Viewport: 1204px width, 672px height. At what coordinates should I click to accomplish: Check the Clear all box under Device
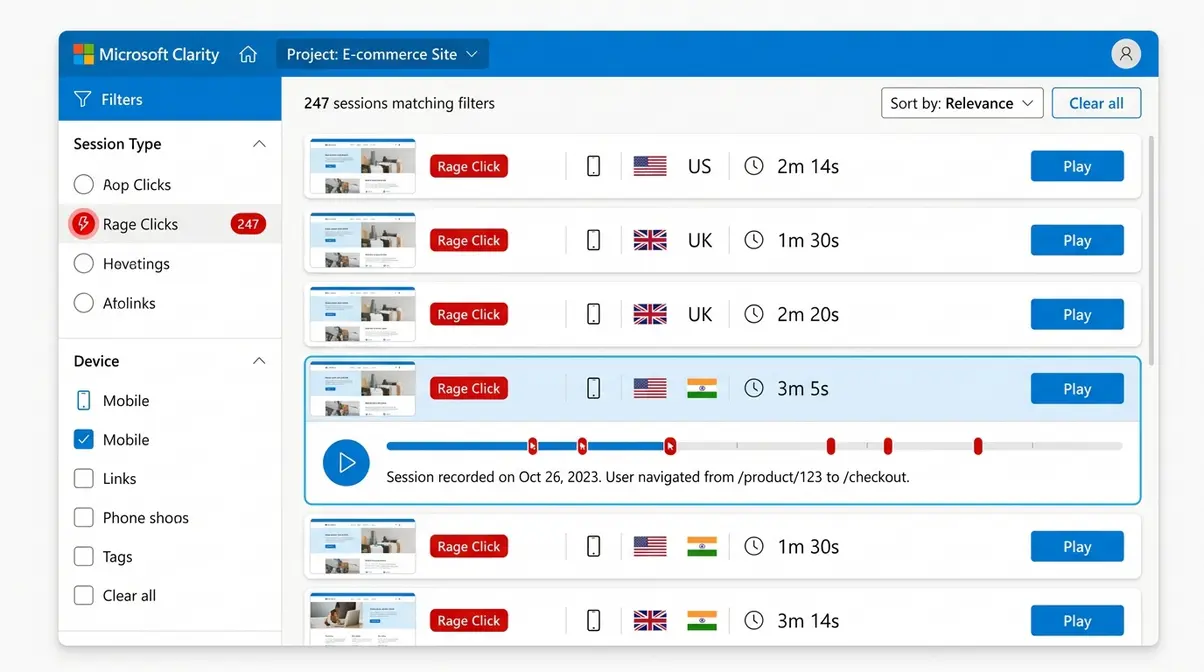pos(84,595)
